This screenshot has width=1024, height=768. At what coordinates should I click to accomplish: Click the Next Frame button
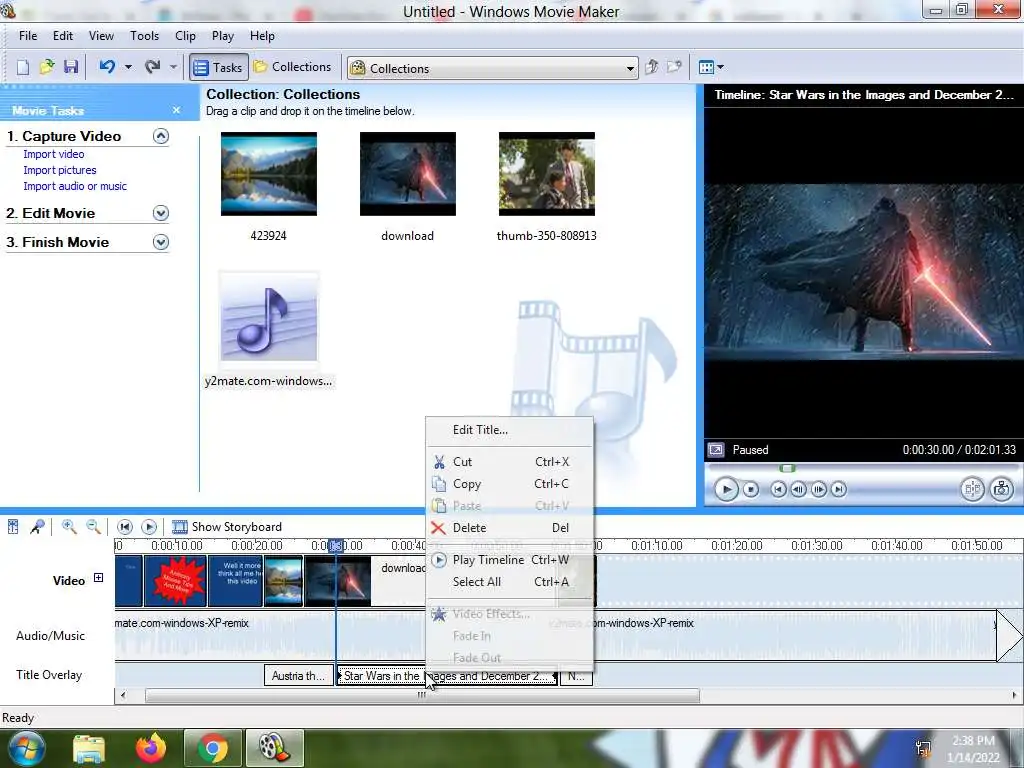coord(818,489)
